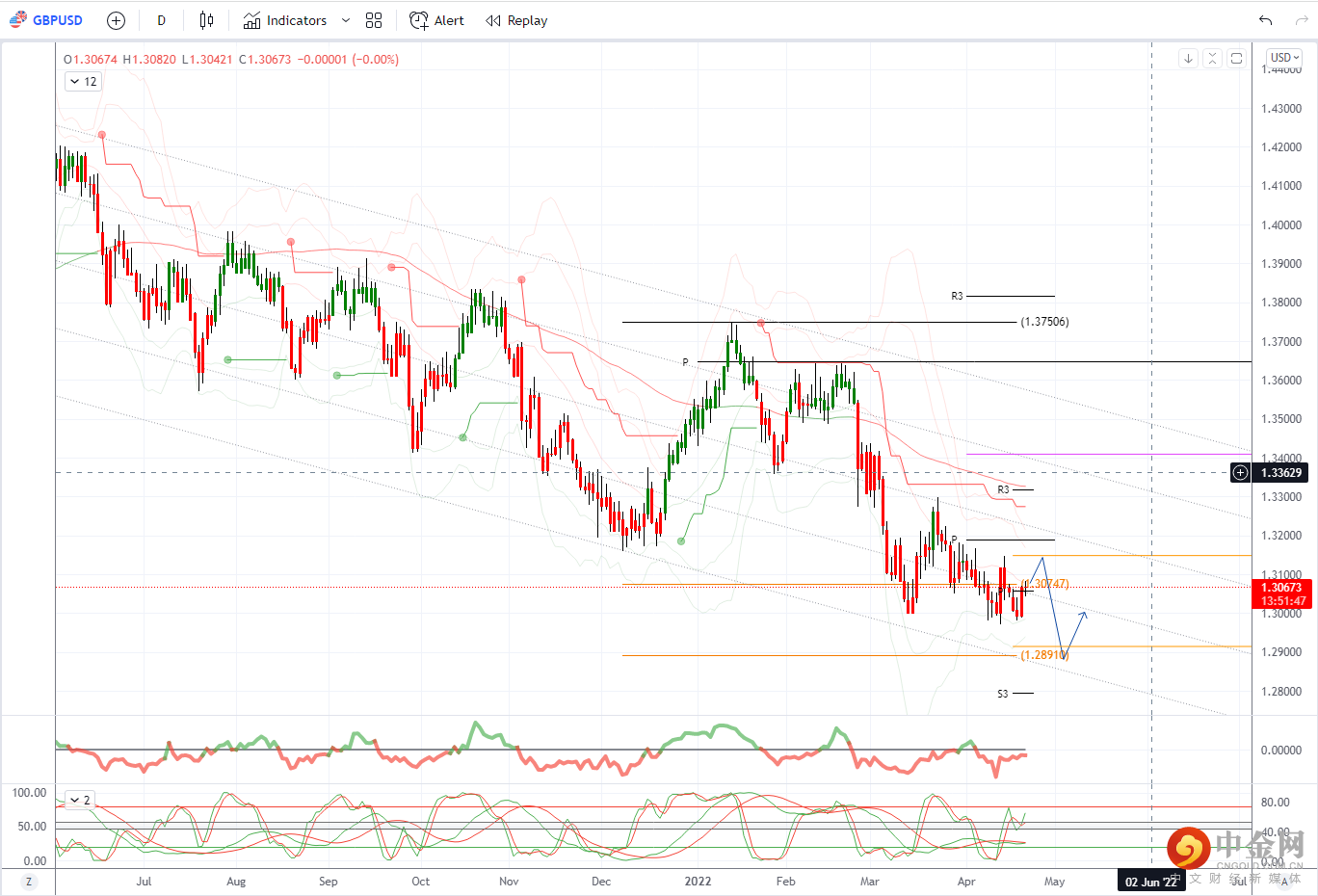Open the candlestick chart style menu
Viewport: 1318px width, 896px height.
206,20
